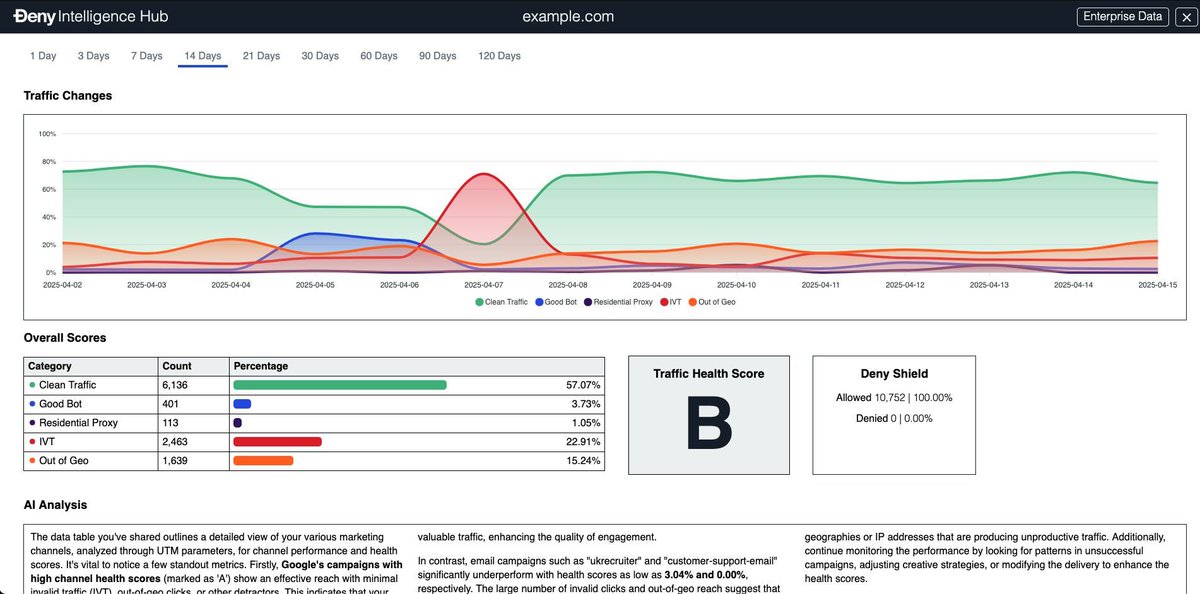Click the Traffic Health Score B grade
This screenshot has height=594, width=1200.
708,424
